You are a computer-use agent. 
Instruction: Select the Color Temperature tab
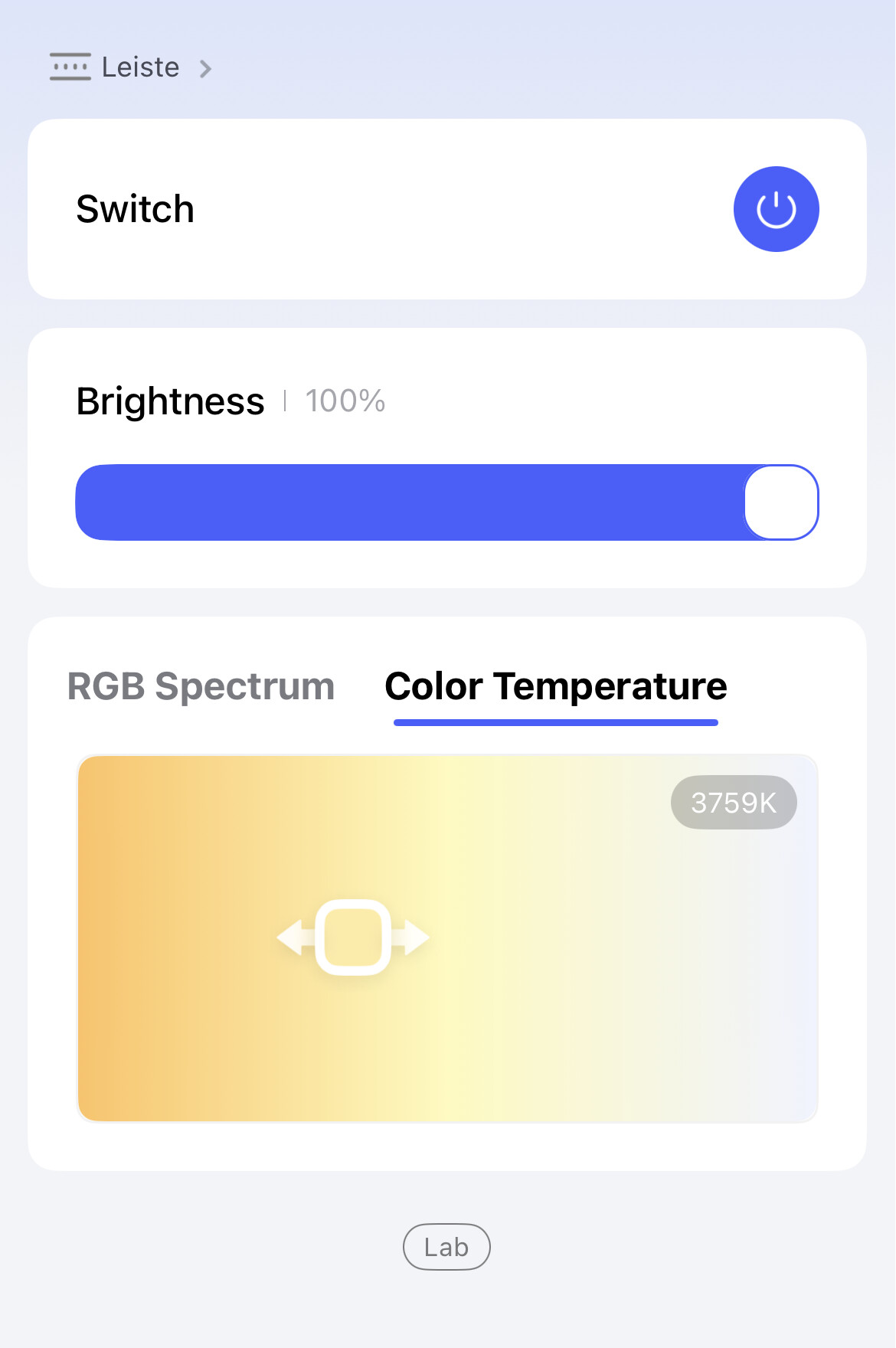(555, 686)
